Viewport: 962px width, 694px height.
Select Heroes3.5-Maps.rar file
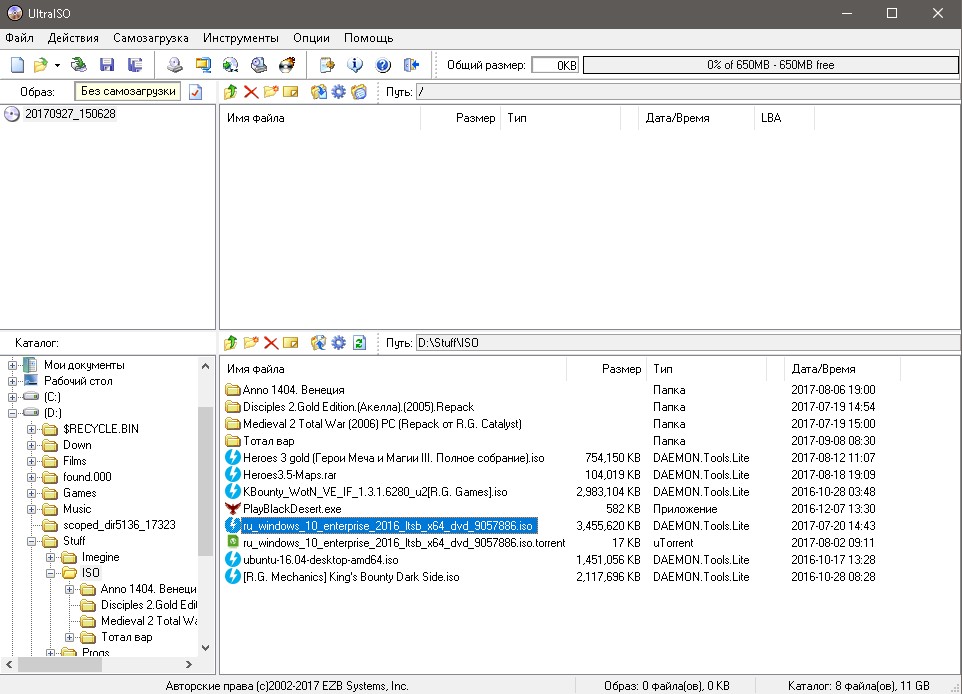click(x=290, y=474)
